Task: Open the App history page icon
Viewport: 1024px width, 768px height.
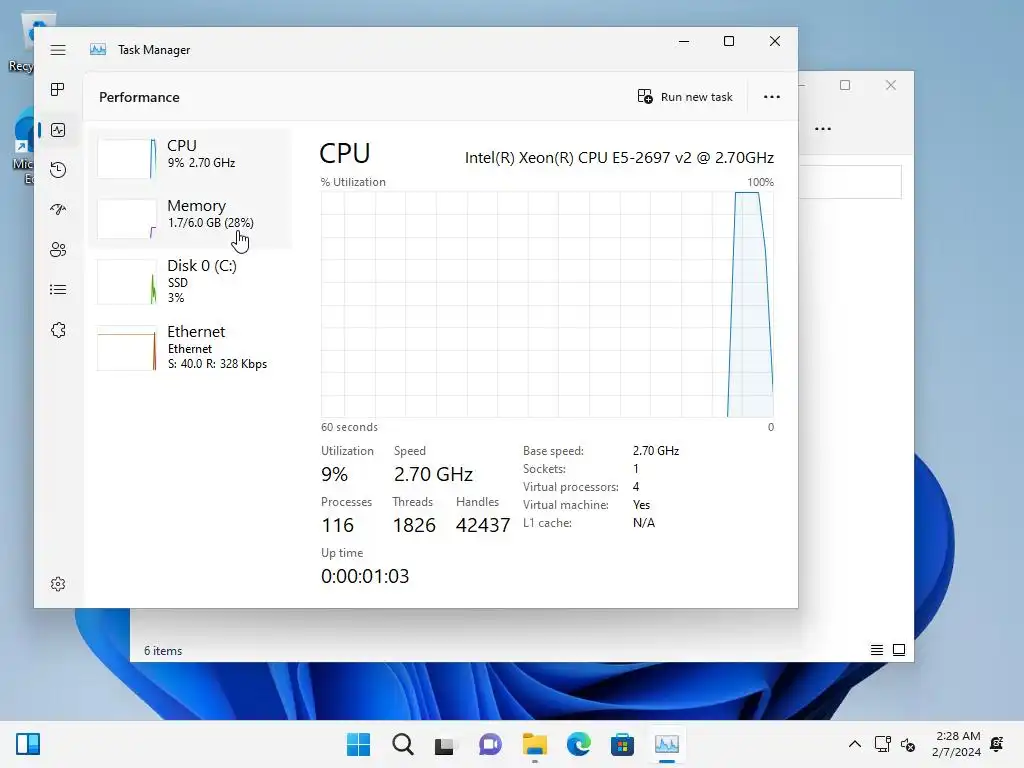Action: (x=58, y=170)
